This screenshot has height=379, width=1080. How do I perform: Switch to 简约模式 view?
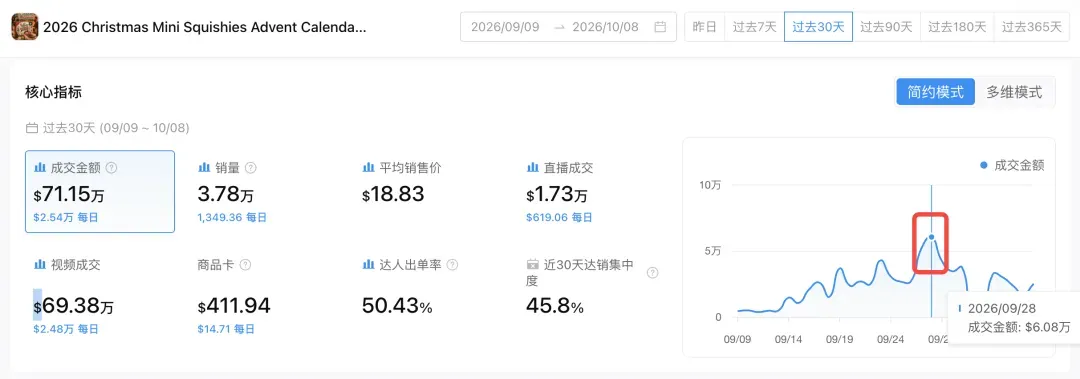tap(935, 92)
